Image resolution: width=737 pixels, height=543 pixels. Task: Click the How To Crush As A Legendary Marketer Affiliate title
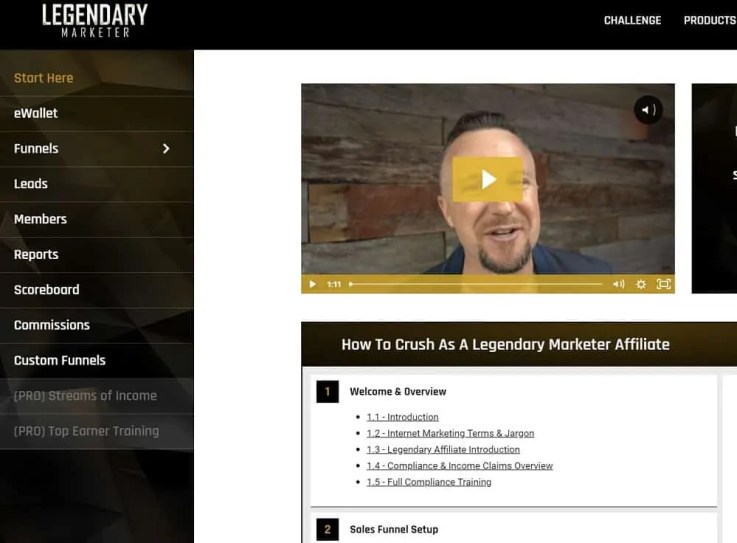505,345
